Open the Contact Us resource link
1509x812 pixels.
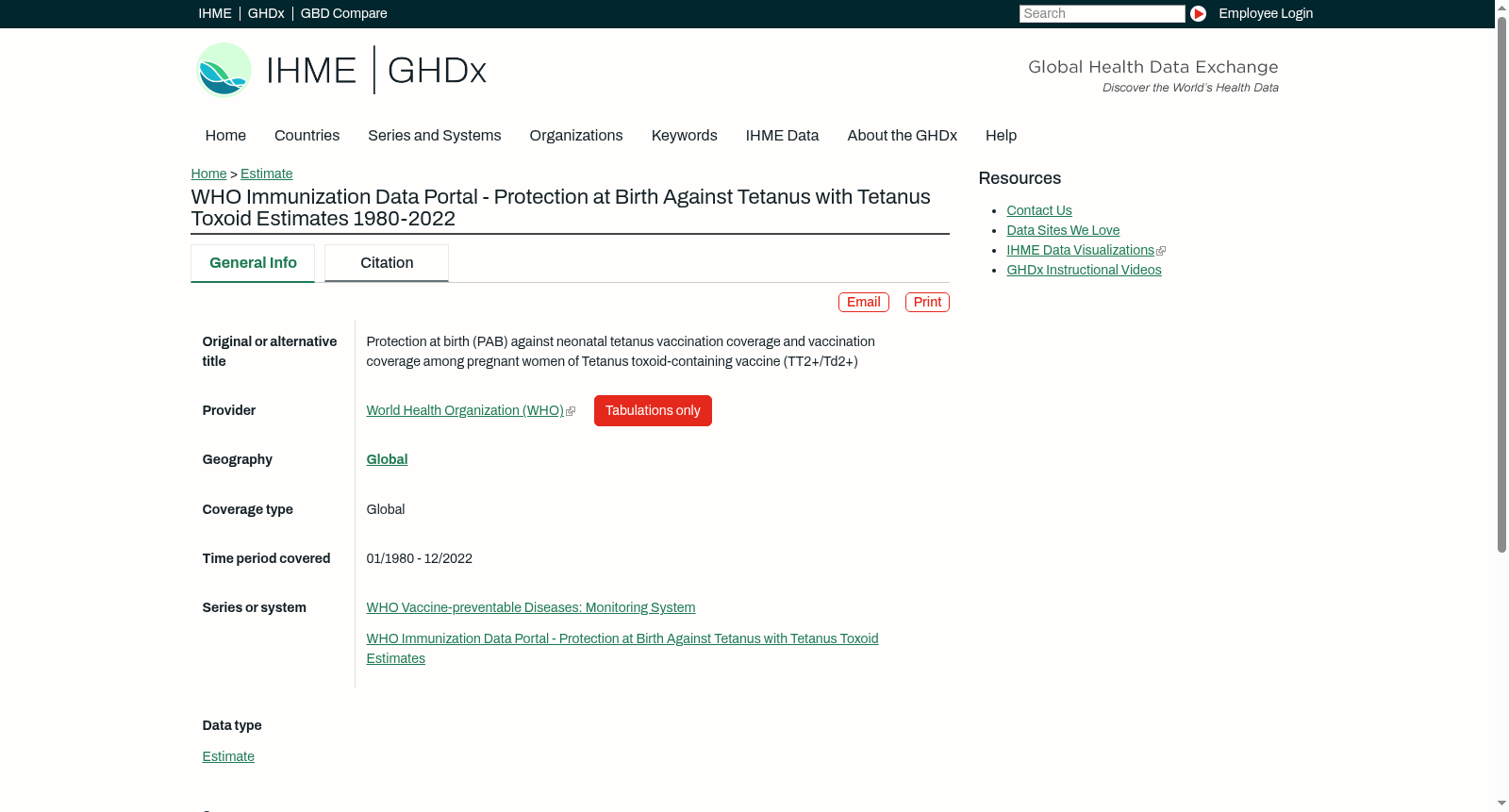1039,210
